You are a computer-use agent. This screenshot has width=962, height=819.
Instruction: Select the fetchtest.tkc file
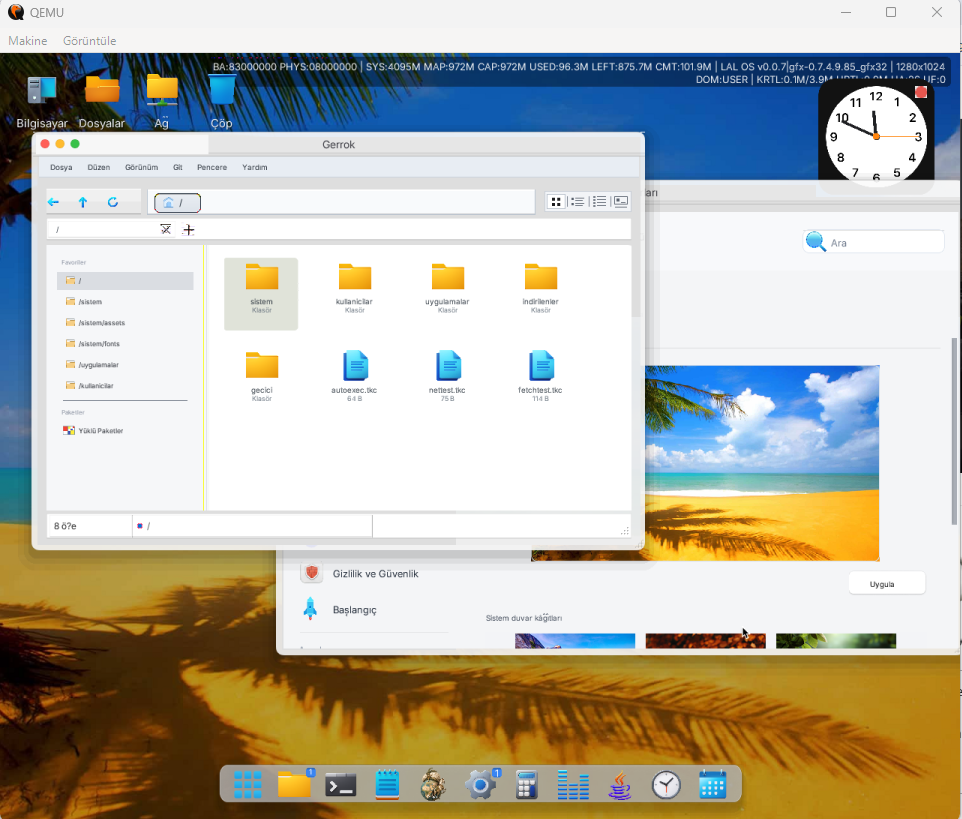coord(541,366)
